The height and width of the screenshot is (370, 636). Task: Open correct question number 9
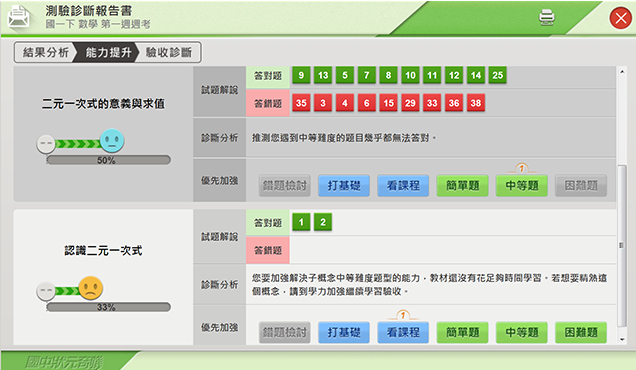point(301,75)
